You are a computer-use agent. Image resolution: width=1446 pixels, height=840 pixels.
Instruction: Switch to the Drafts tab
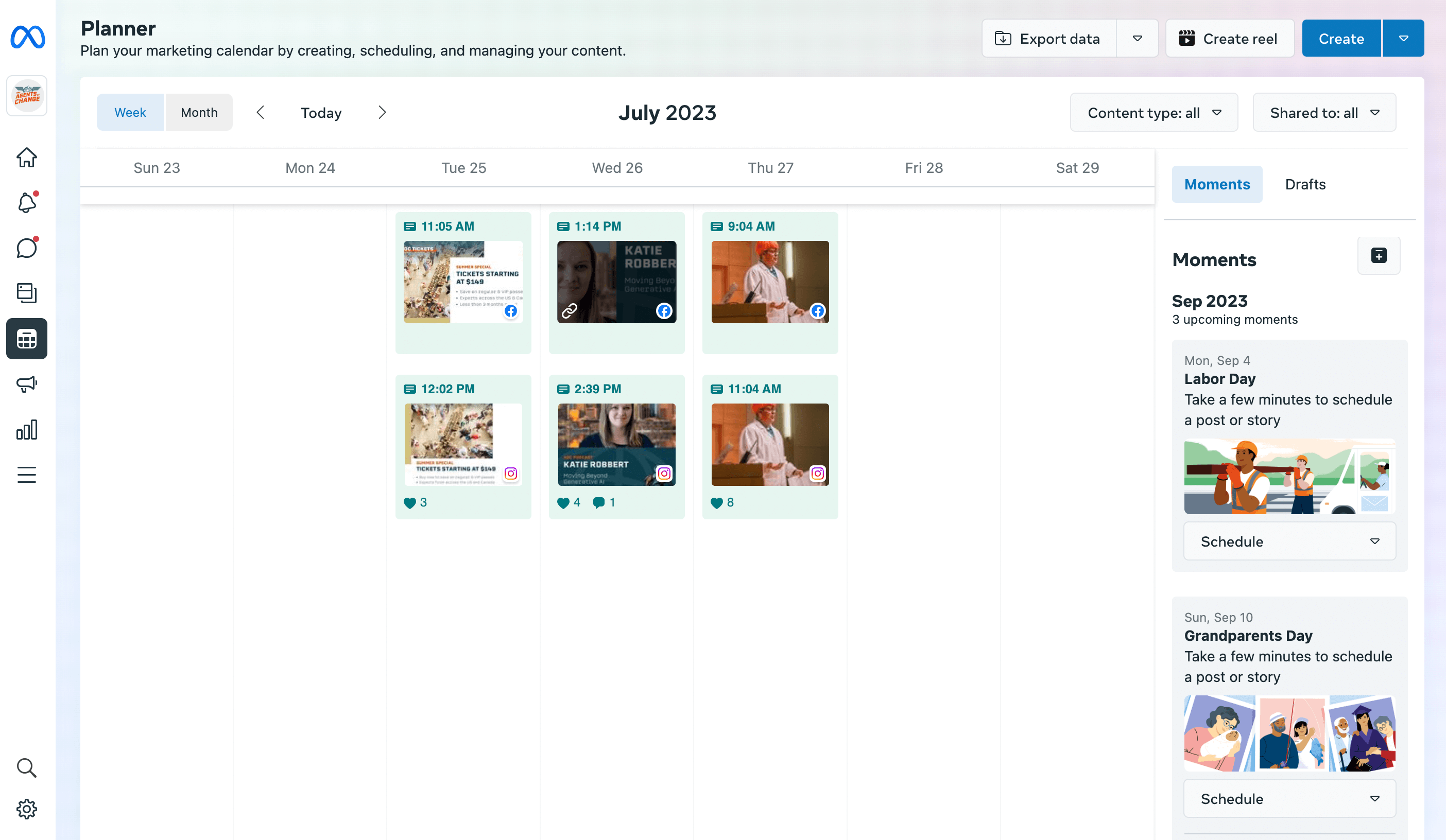[x=1305, y=184]
